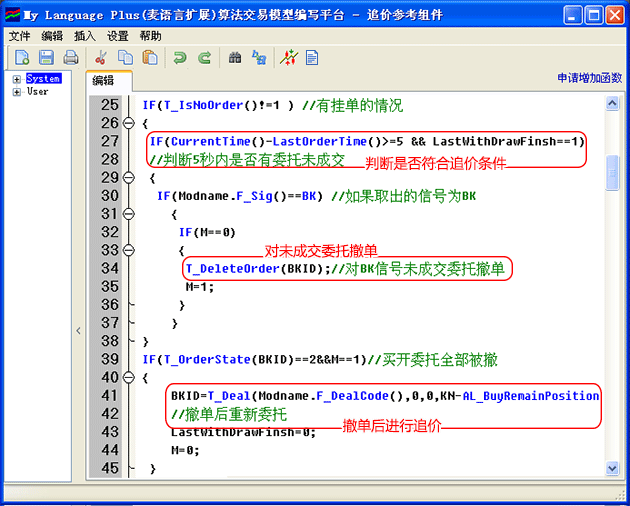Undo the last edit

pyautogui.click(x=180, y=58)
